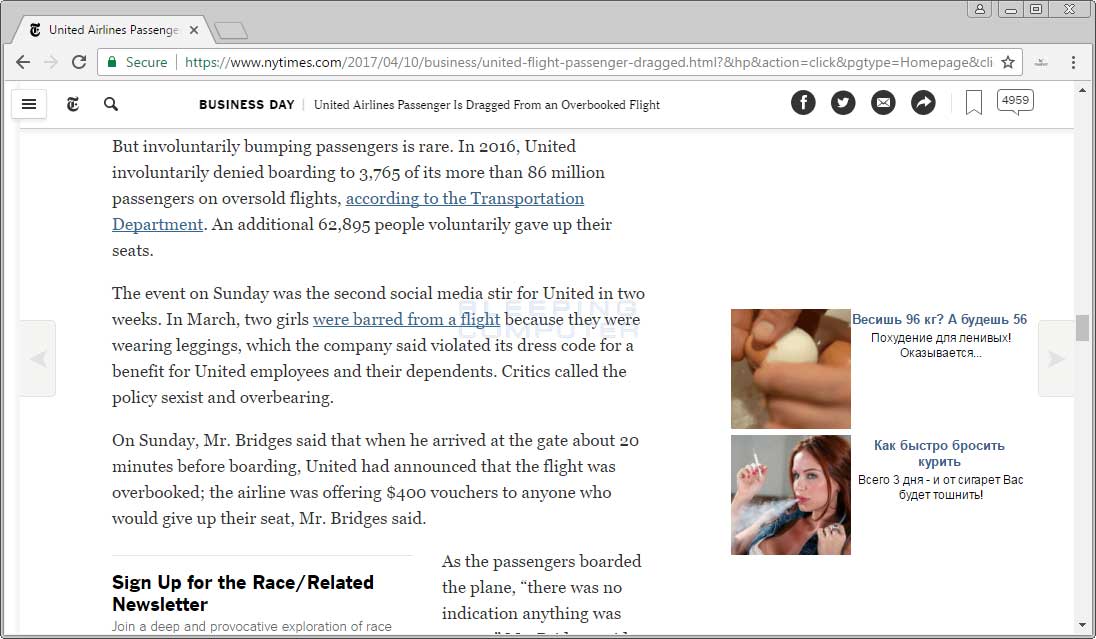
Task: Click the 'Всего 3 дня' ad description text
Action: point(941,487)
